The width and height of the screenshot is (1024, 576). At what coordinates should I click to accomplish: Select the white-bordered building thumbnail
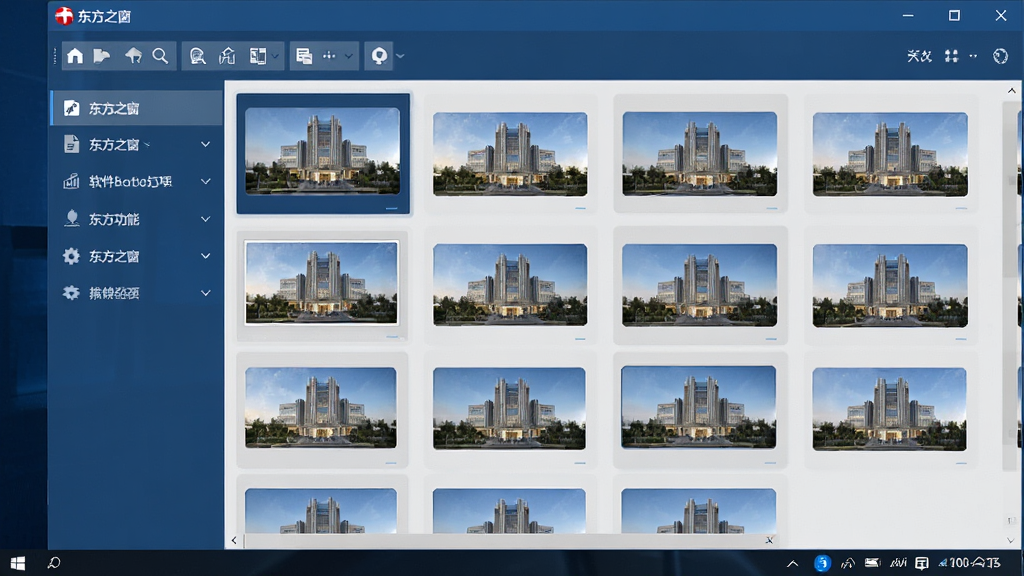click(321, 283)
